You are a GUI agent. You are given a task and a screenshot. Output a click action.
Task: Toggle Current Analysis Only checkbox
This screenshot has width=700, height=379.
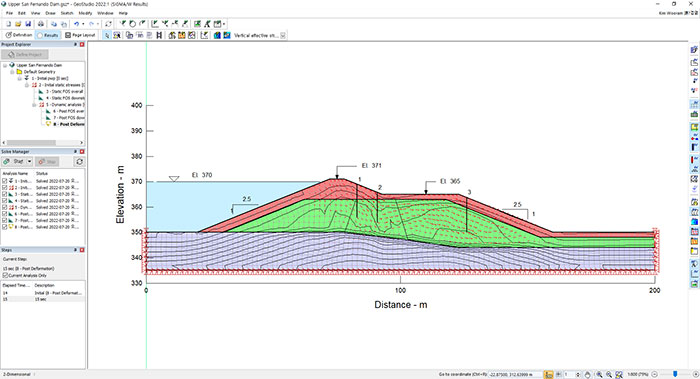[x=5, y=275]
